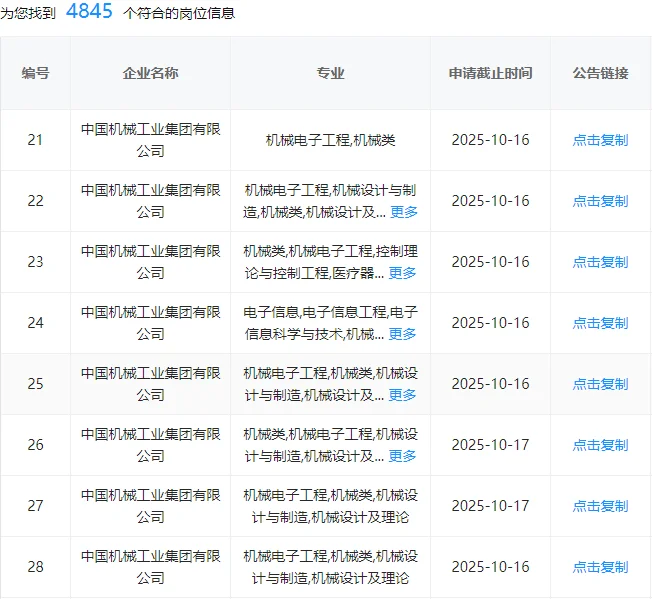Copy the announcement link for row 28
This screenshot has width=652, height=599.
click(x=600, y=567)
